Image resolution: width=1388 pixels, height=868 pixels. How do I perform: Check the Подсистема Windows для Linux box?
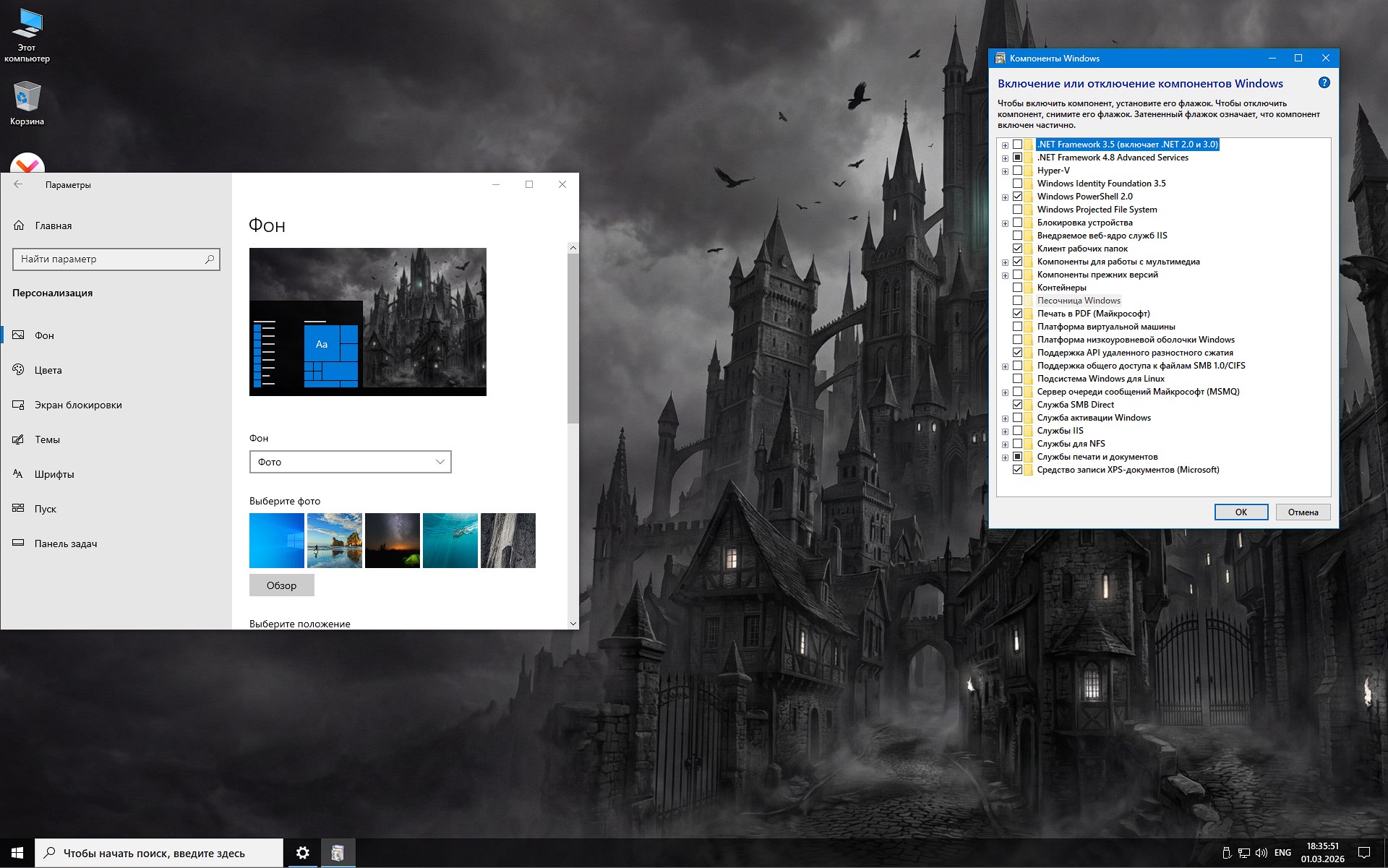pyautogui.click(x=1017, y=379)
